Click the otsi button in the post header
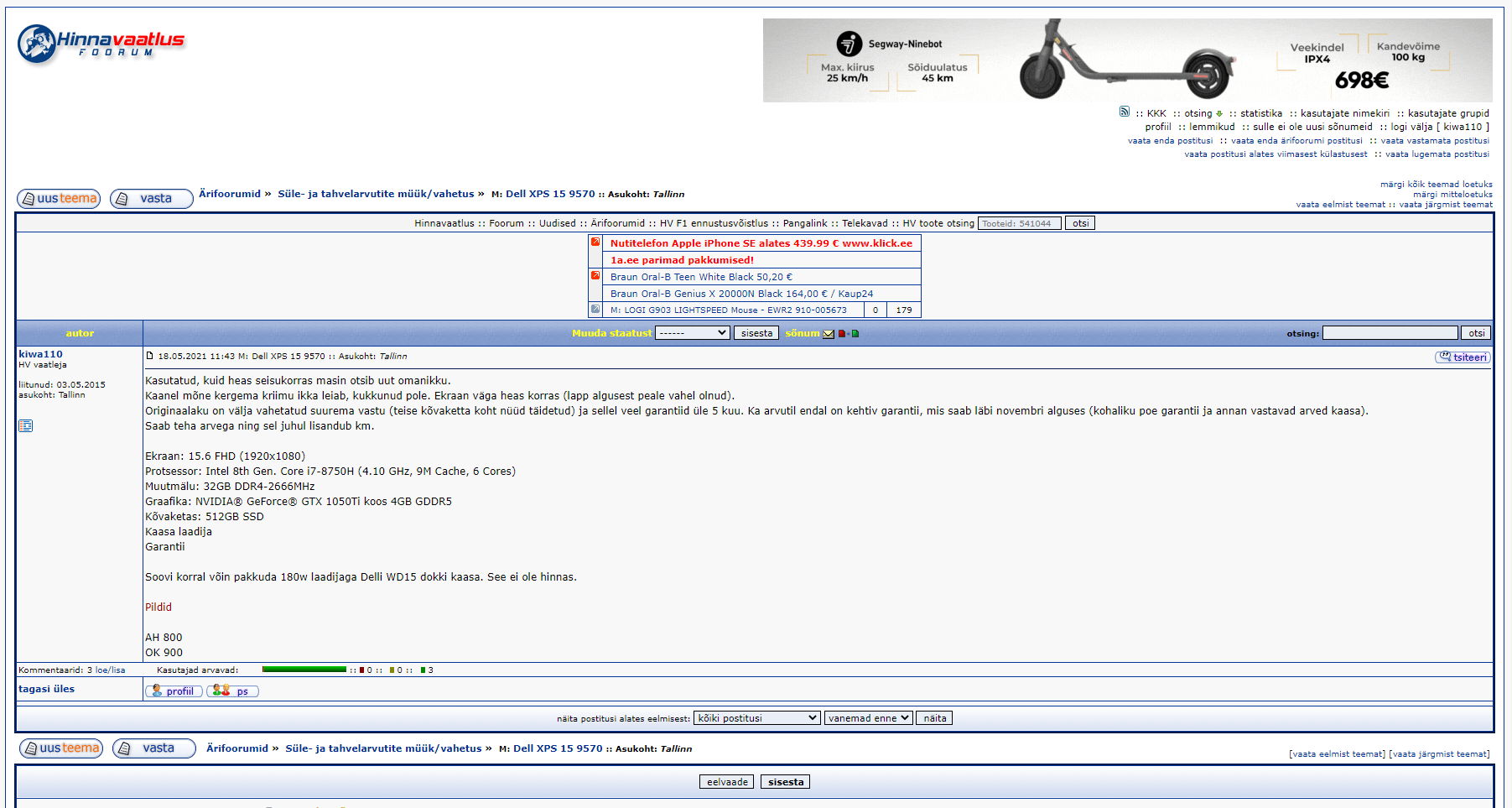The width and height of the screenshot is (1512, 808). [x=1476, y=333]
